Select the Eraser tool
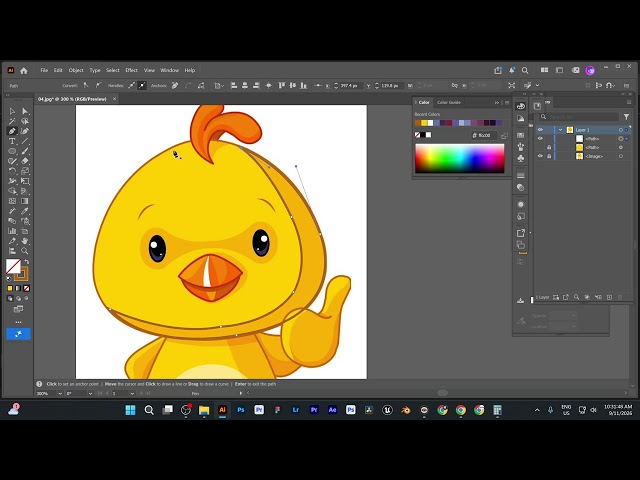Screen dimensions: 640x480 pyautogui.click(x=25, y=161)
